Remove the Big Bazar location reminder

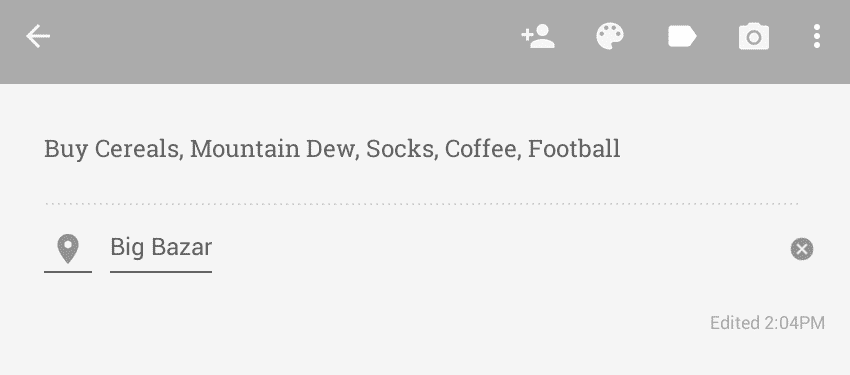(x=802, y=249)
